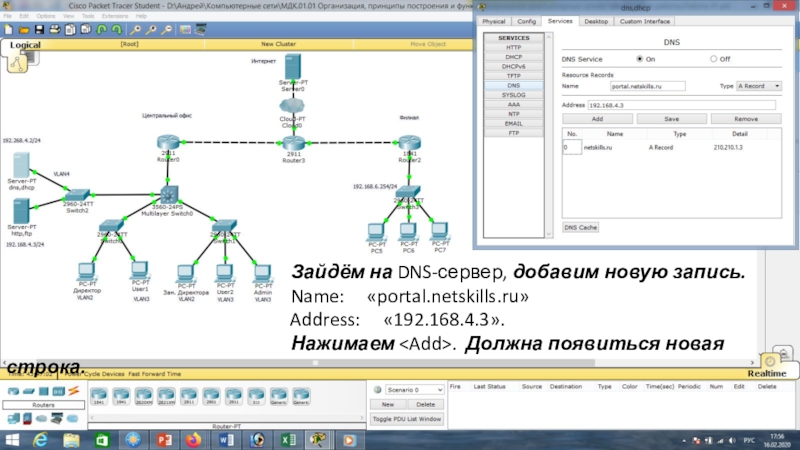800x450 pixels.
Task: Open the HTTP service settings
Action: [513, 47]
